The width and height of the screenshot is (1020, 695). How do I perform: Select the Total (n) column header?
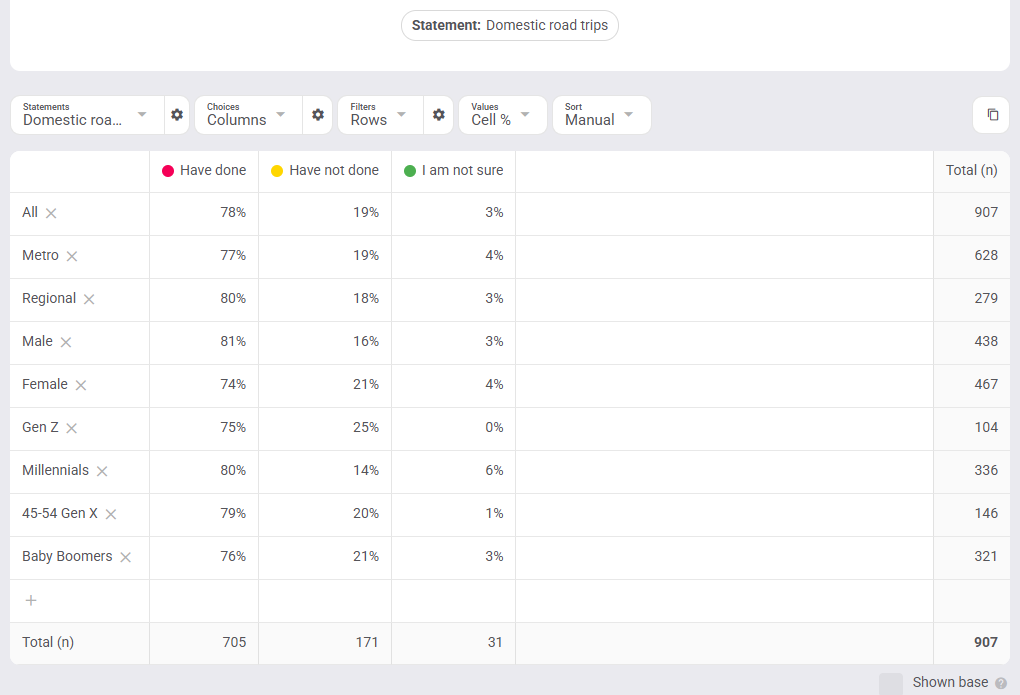click(971, 170)
